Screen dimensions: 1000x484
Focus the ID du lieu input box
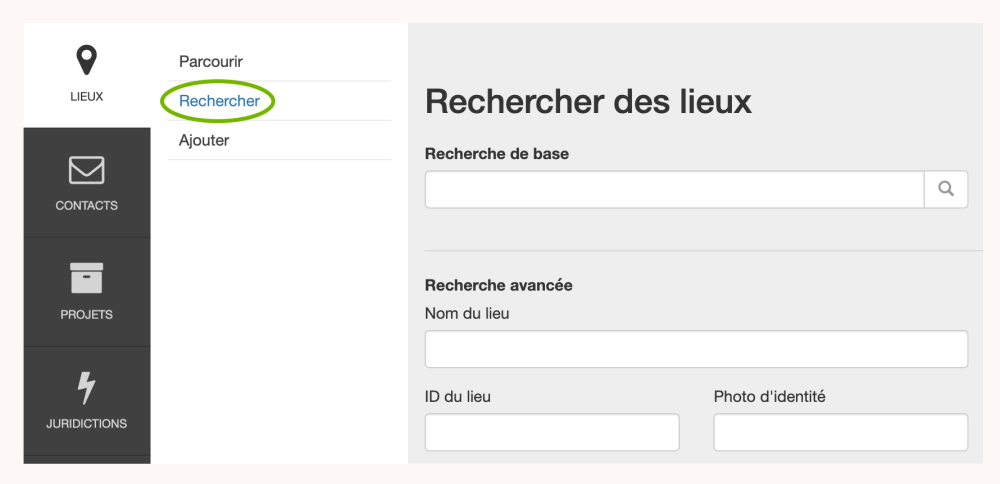pyautogui.click(x=552, y=432)
